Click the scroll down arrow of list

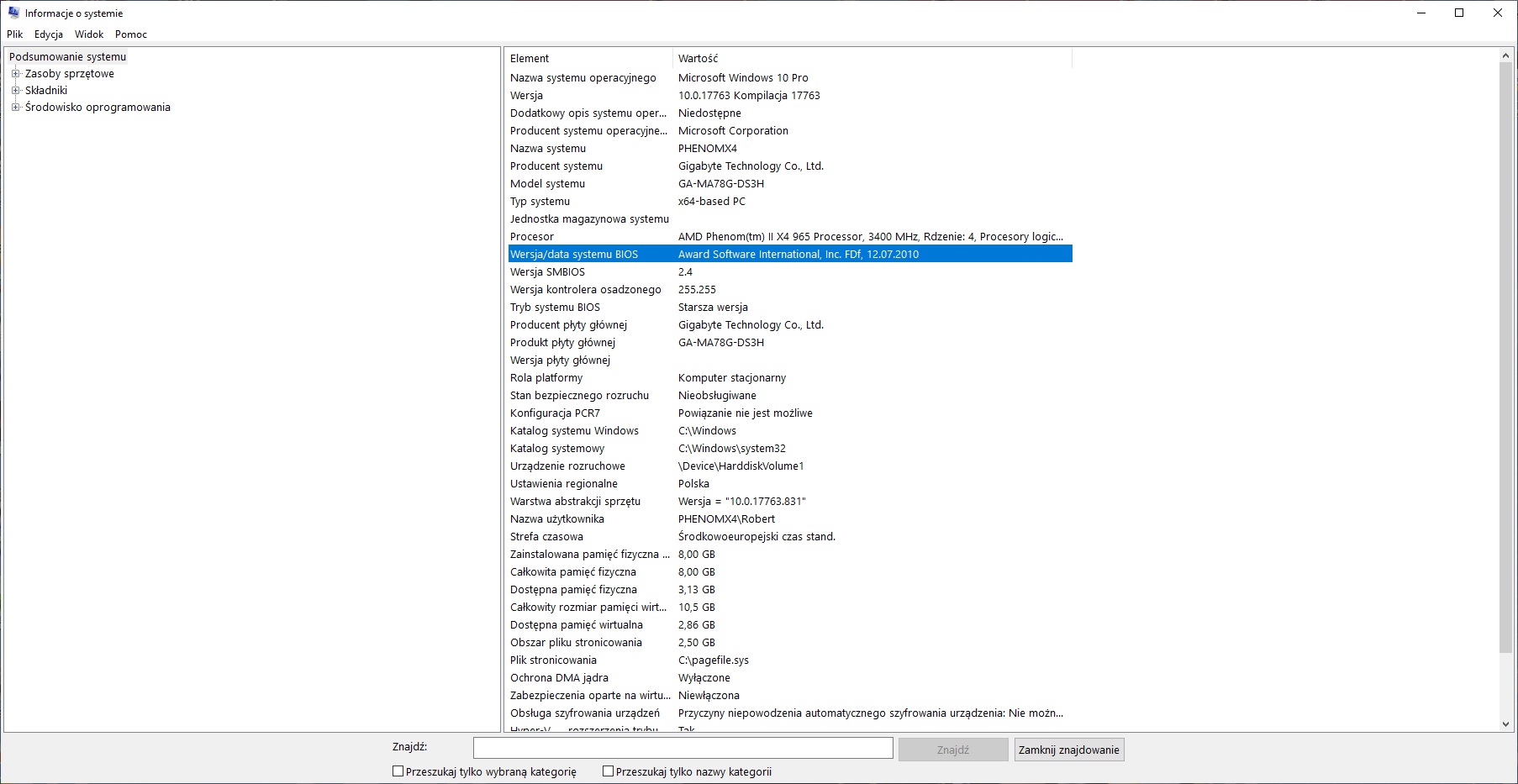point(1505,724)
